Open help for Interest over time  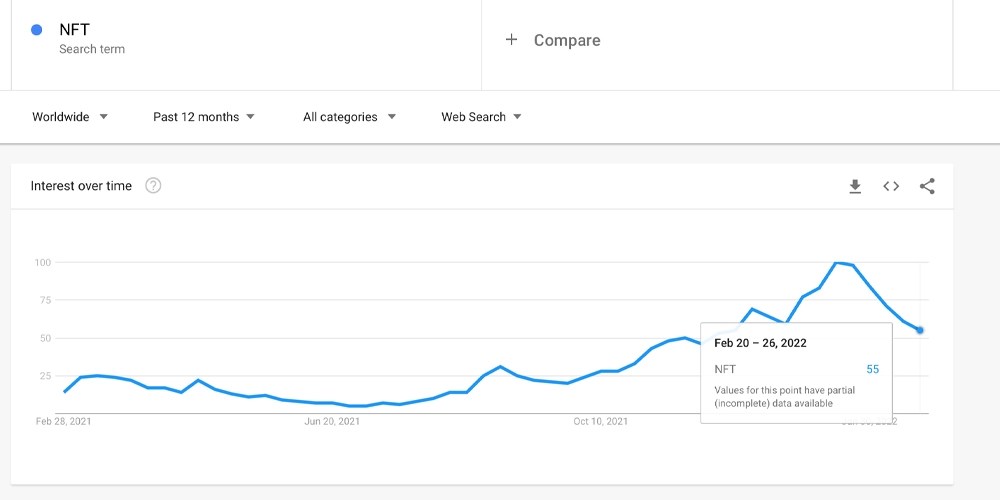coord(153,186)
